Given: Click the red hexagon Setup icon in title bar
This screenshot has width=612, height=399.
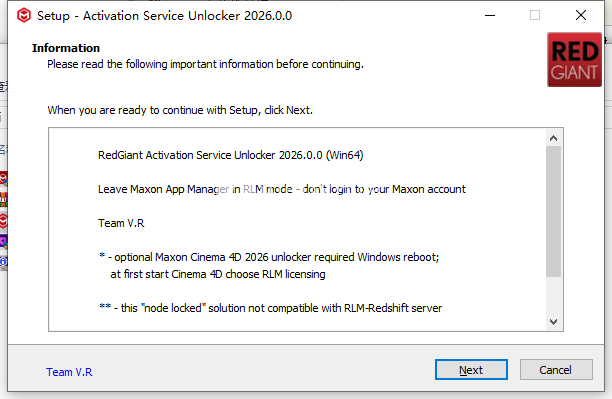Looking at the screenshot, I should tap(24, 16).
